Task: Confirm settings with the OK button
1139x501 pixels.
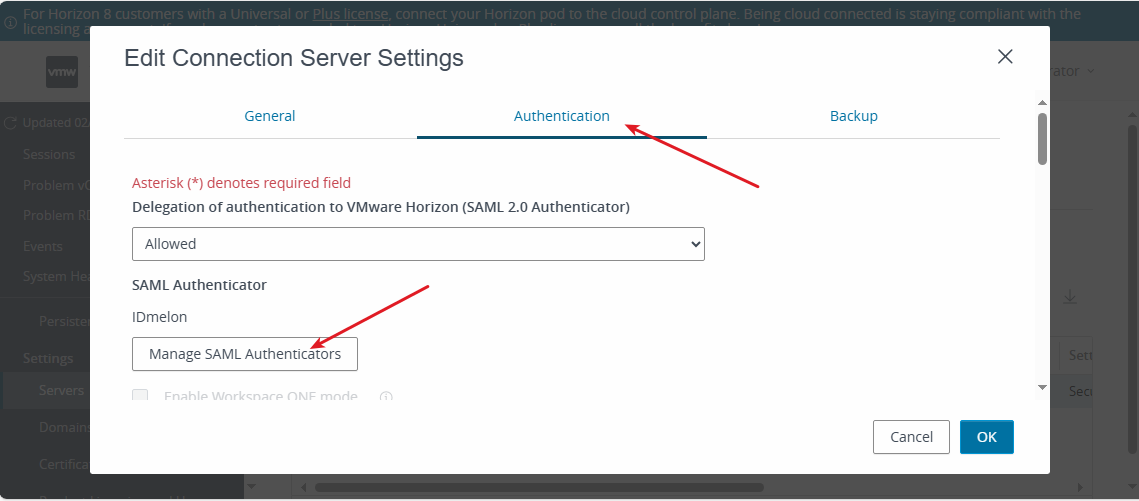Action: pyautogui.click(x=986, y=437)
